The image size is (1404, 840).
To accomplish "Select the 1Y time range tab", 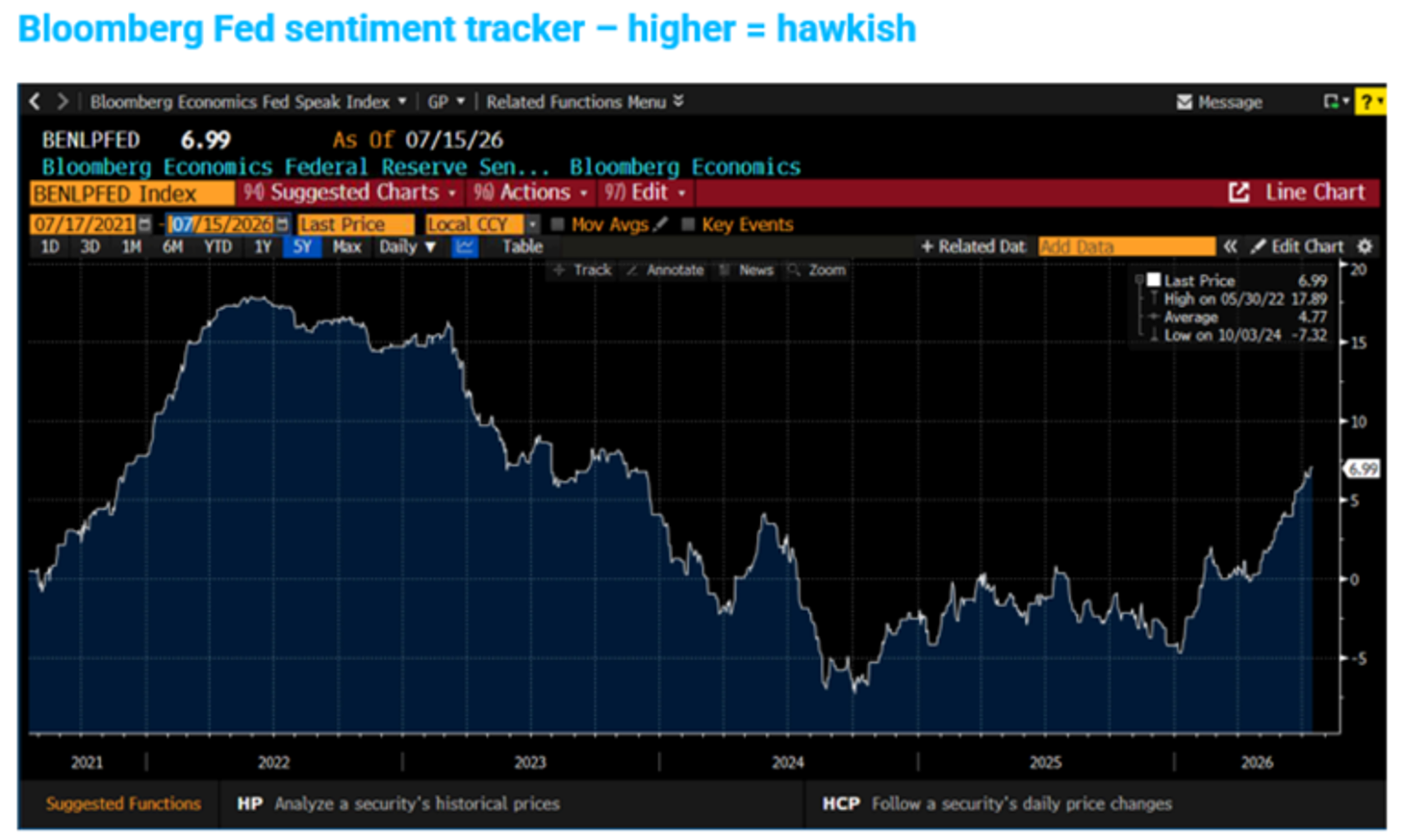I will [263, 246].
